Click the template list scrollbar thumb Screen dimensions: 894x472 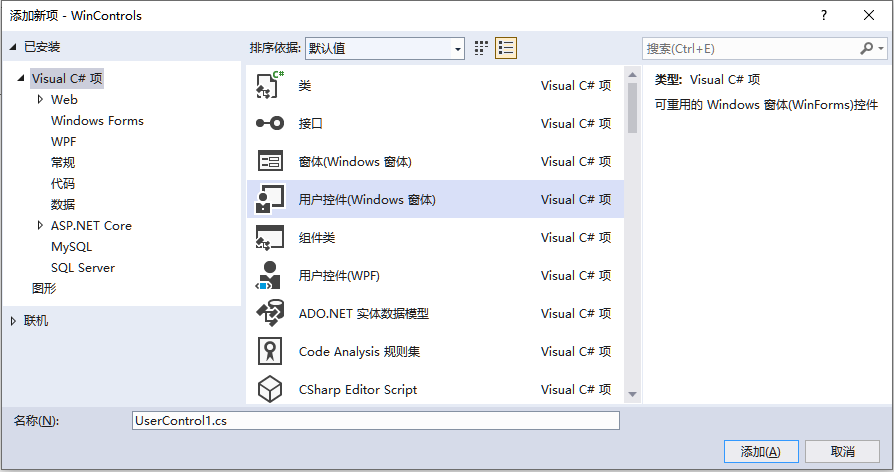[x=632, y=108]
